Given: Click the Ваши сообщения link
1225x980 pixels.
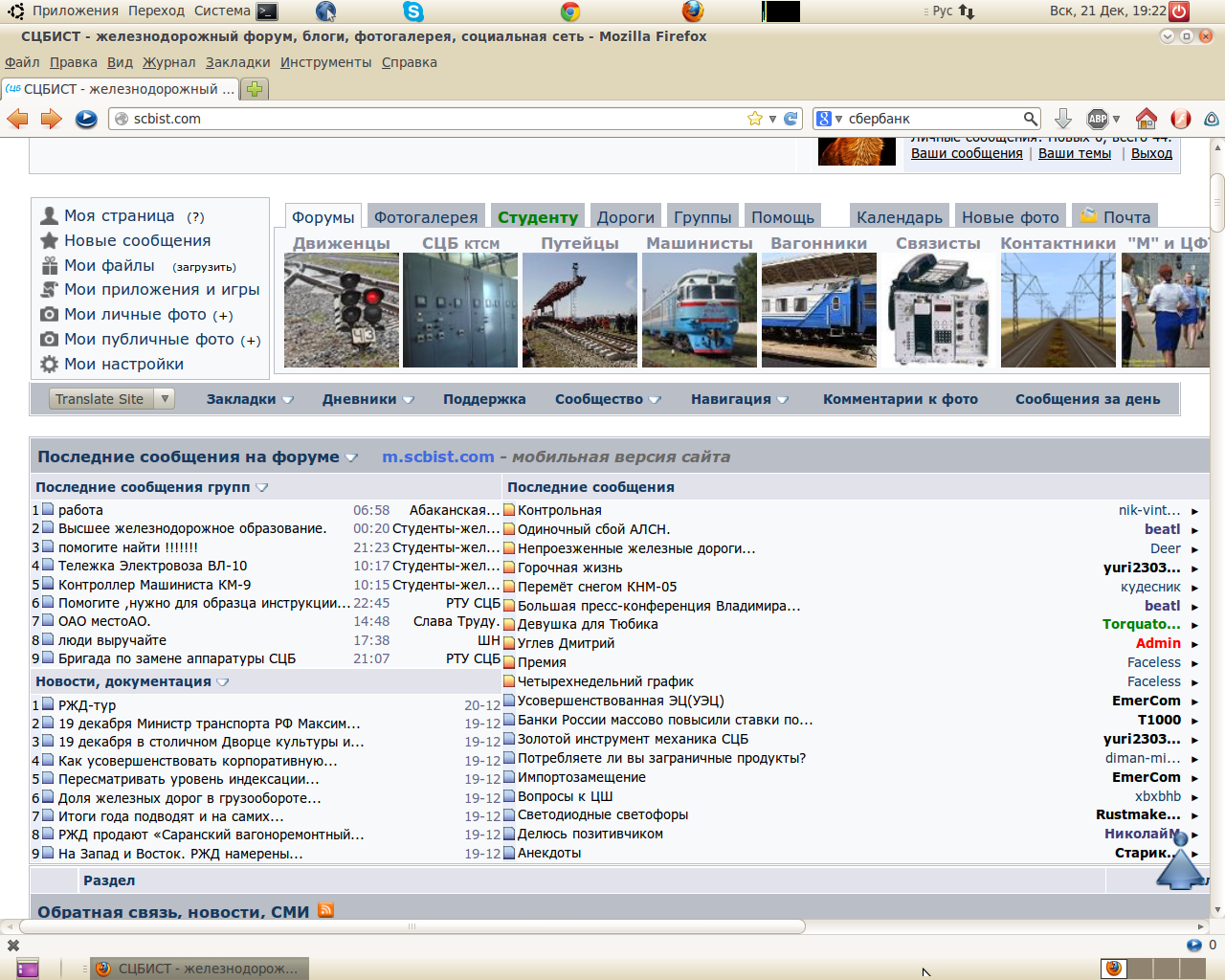Looking at the screenshot, I should coord(966,153).
